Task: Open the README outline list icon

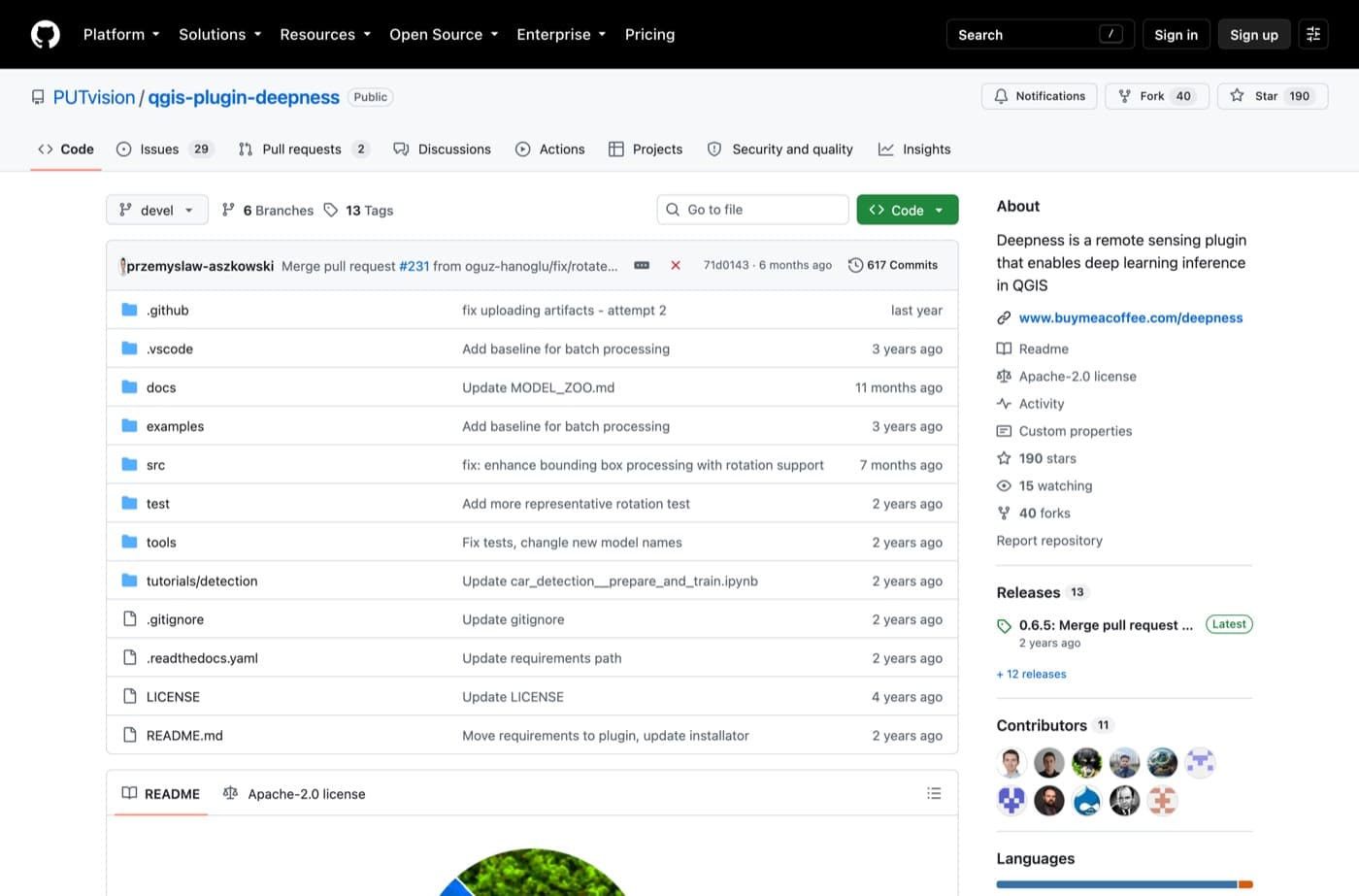Action: tap(934, 793)
